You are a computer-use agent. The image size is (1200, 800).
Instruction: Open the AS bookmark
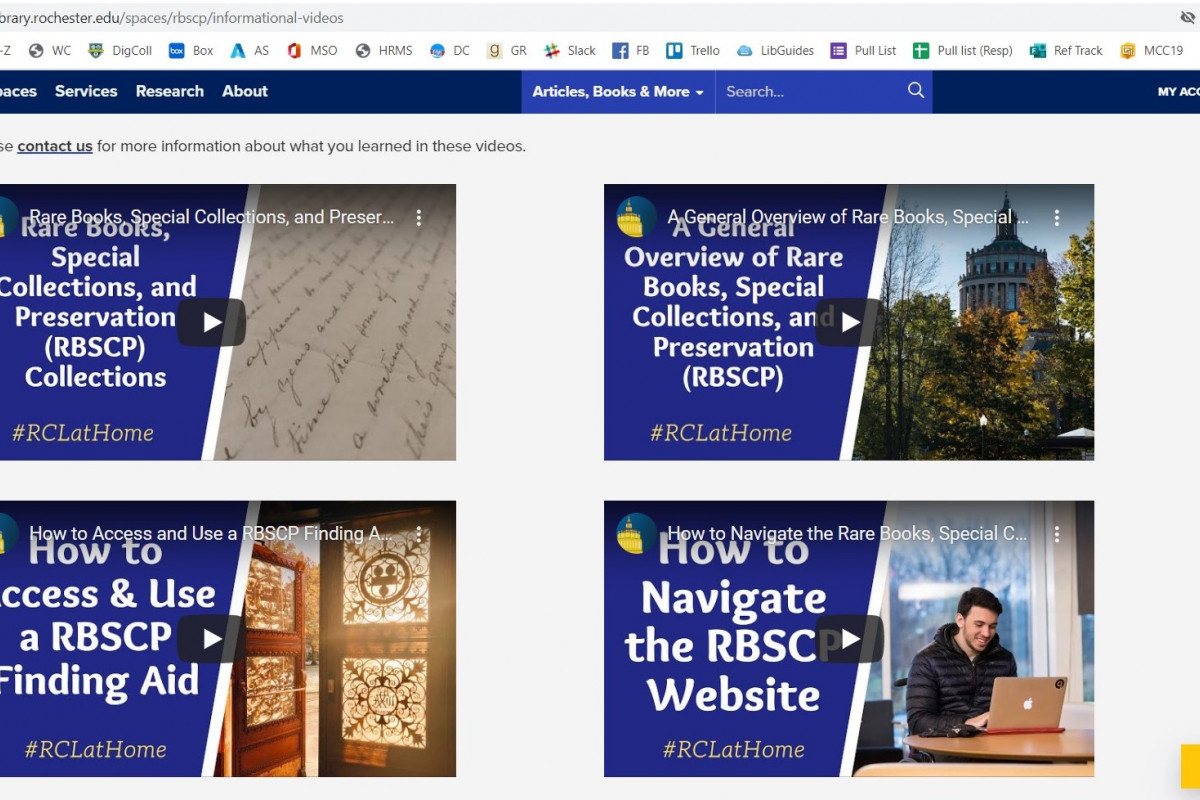249,51
